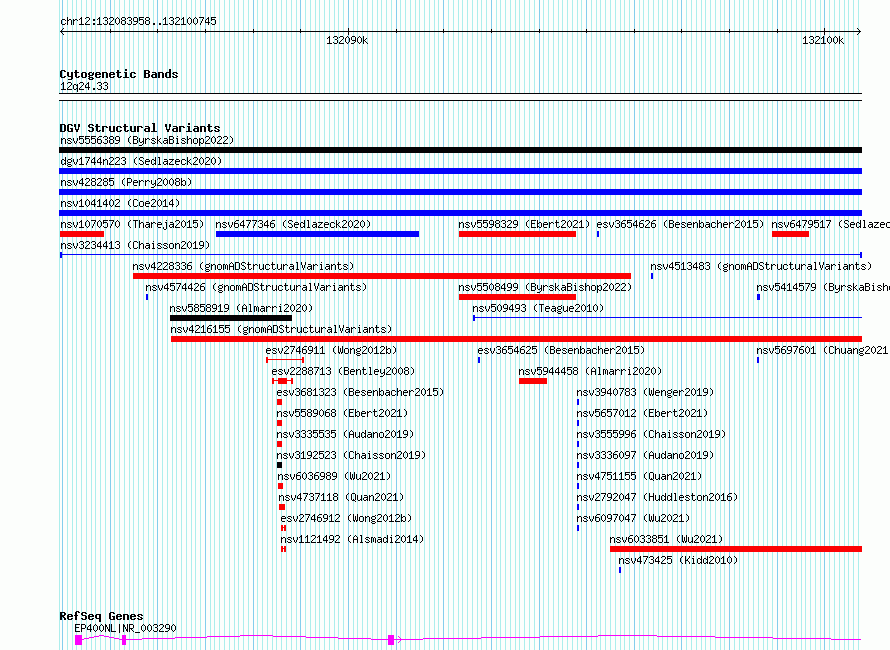Click the red bar under nsv5944458

pos(533,381)
